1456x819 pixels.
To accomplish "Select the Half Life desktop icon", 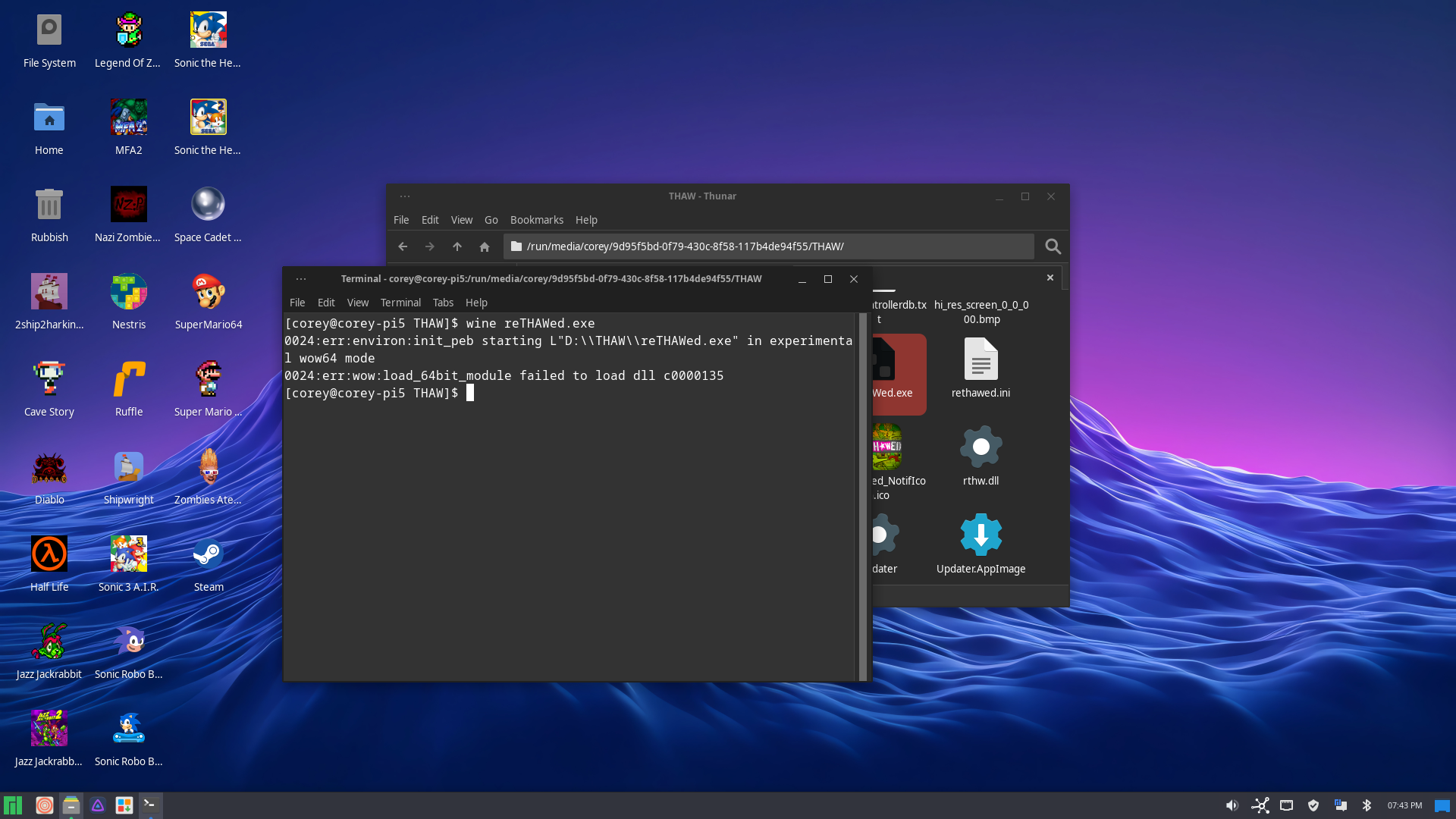I will point(49,554).
